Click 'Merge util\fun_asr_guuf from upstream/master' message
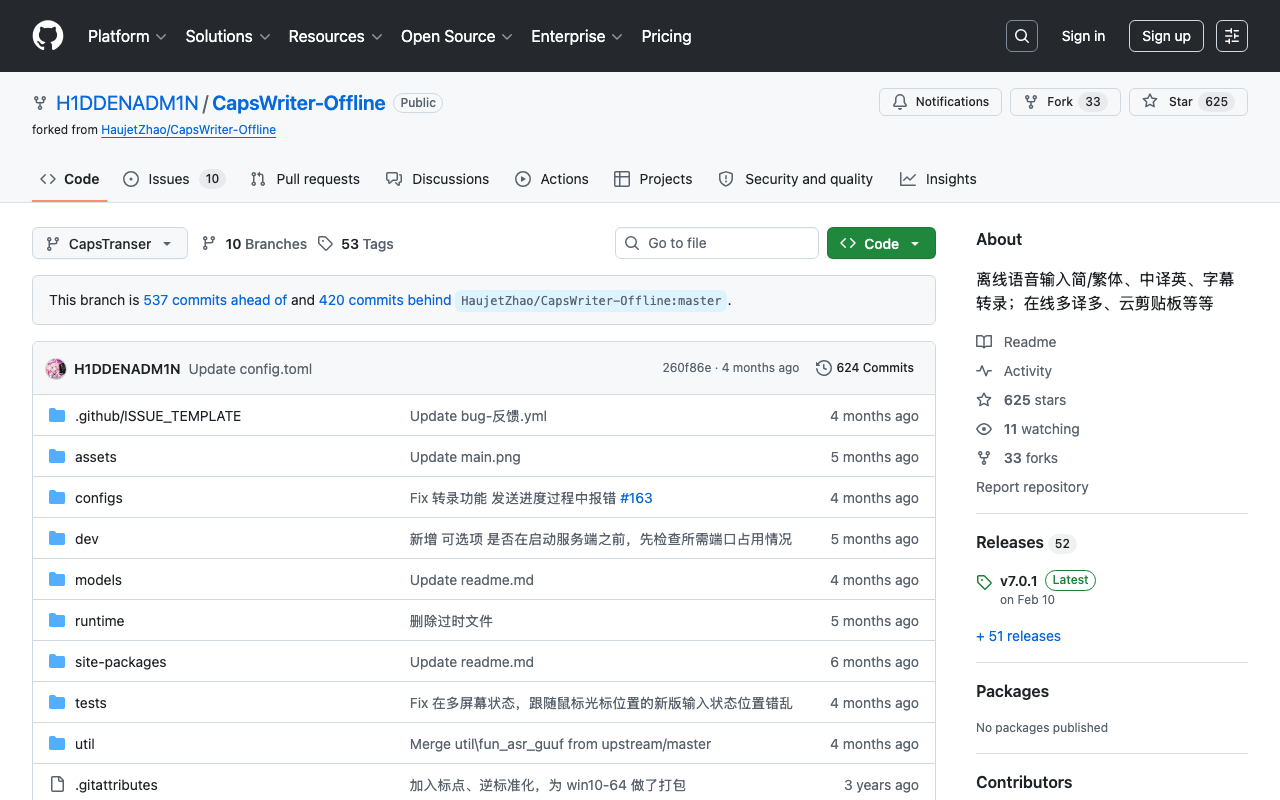This screenshot has height=800, width=1280. 560,744
